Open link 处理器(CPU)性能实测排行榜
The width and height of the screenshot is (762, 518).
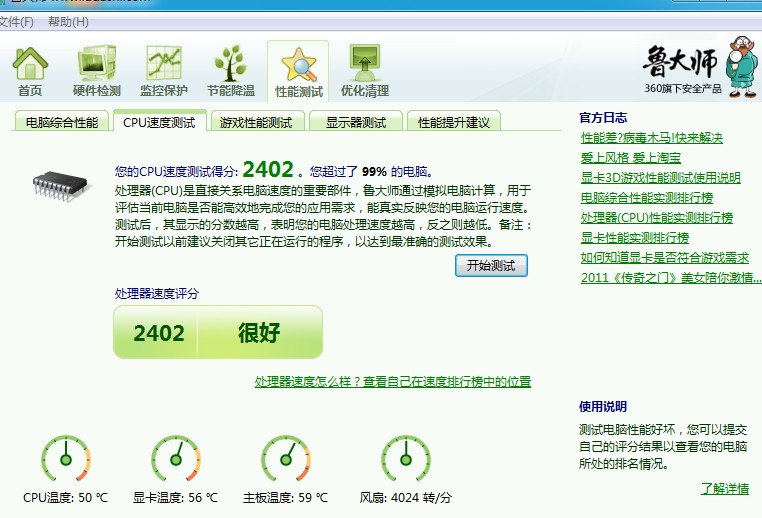(x=657, y=218)
